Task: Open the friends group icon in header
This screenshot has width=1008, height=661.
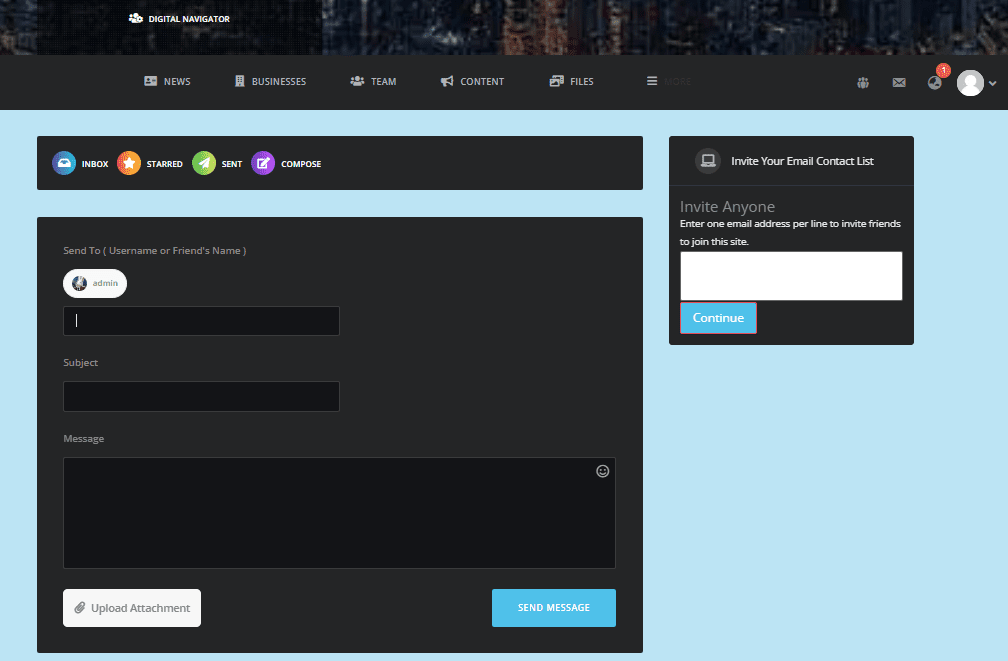Action: [863, 83]
